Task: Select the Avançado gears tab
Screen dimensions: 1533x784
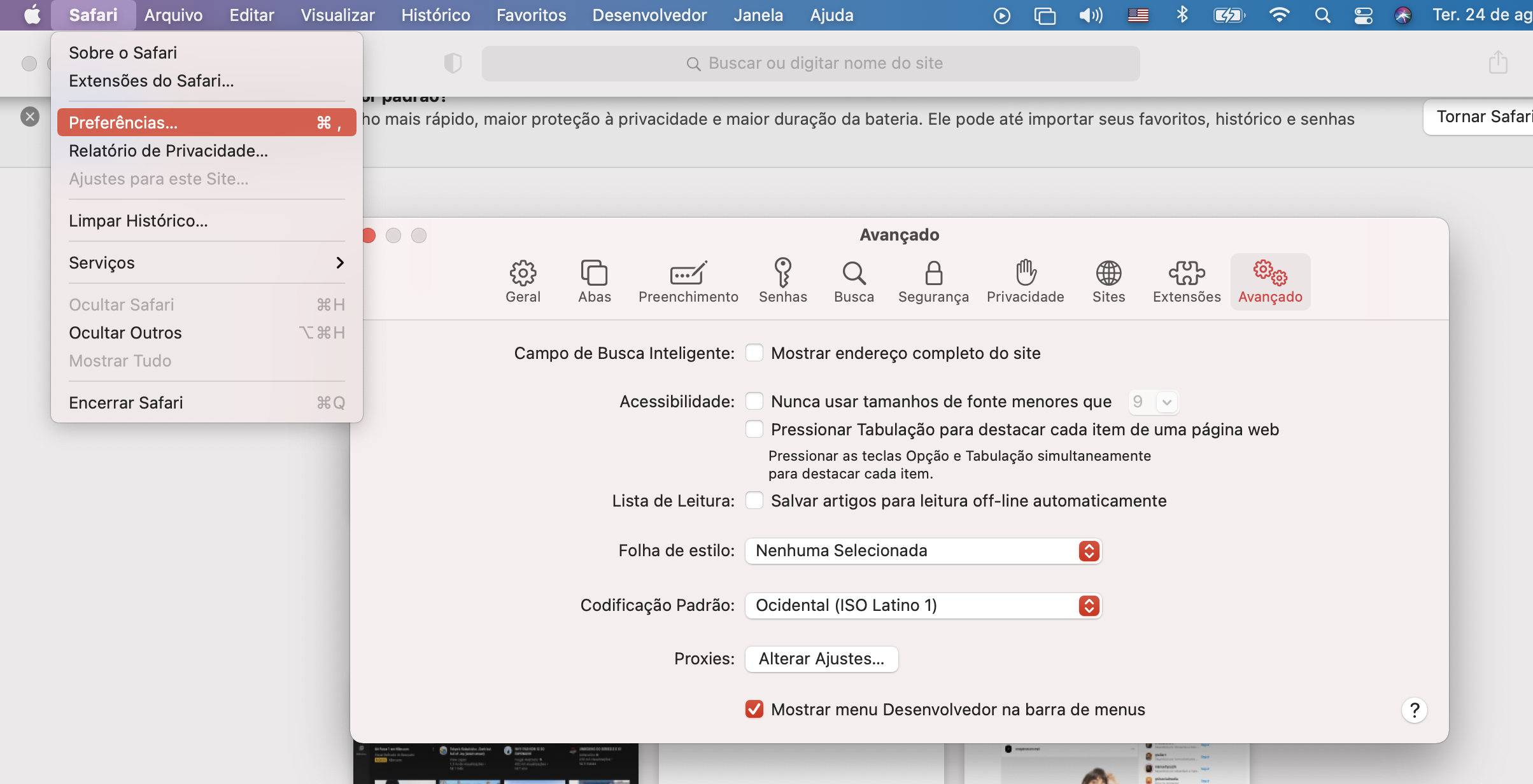Action: [1270, 282]
